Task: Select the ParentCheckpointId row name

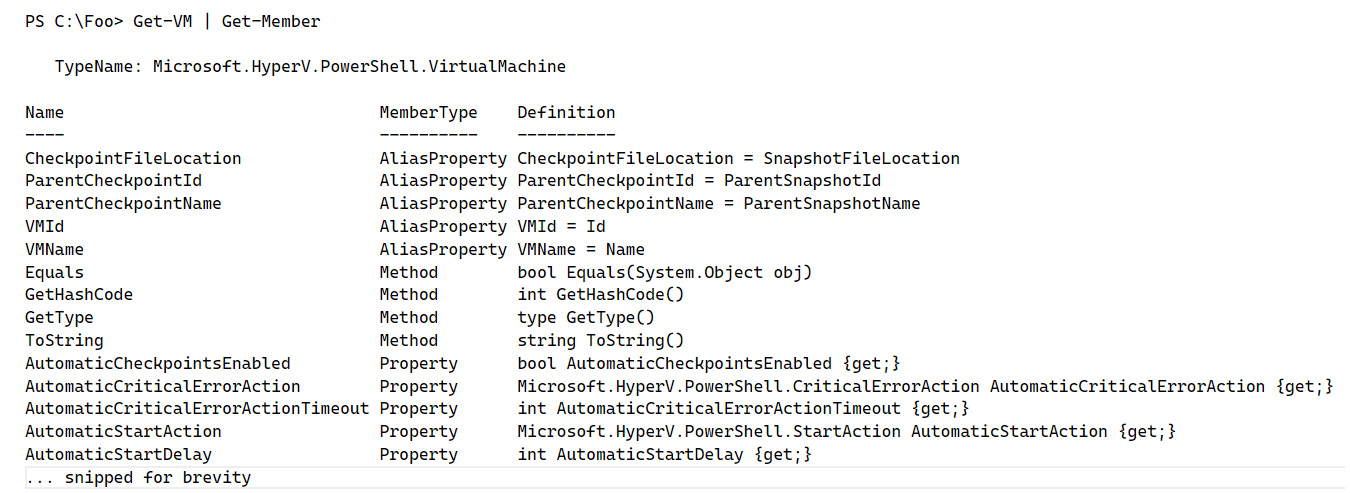Action: (114, 181)
